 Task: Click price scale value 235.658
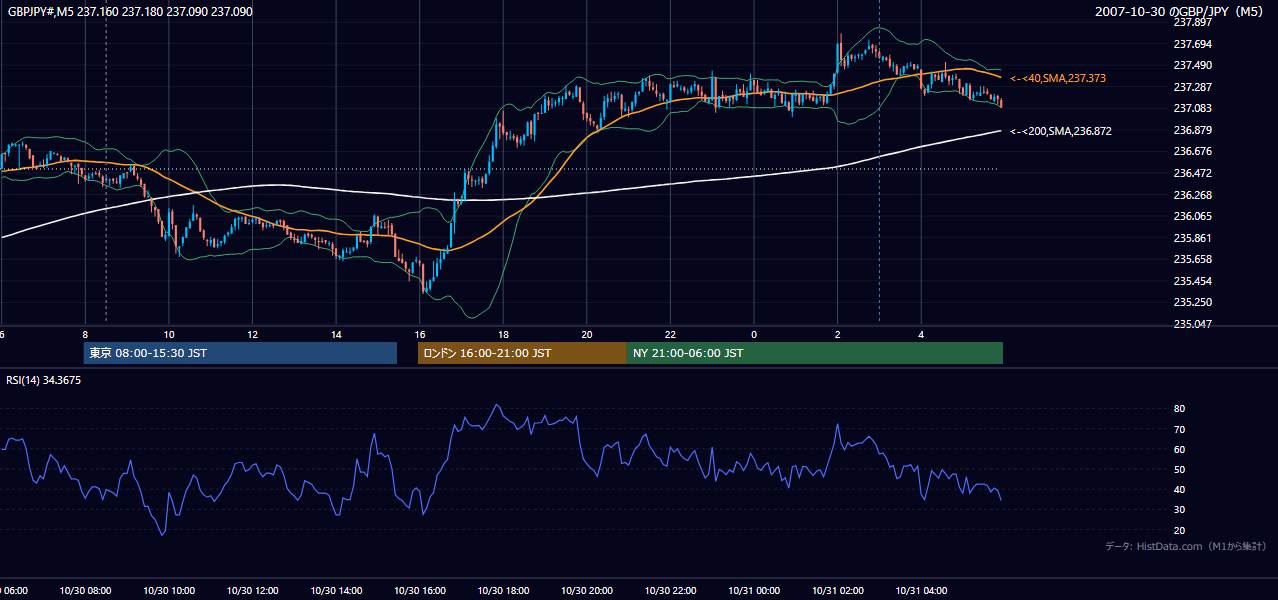1191,259
